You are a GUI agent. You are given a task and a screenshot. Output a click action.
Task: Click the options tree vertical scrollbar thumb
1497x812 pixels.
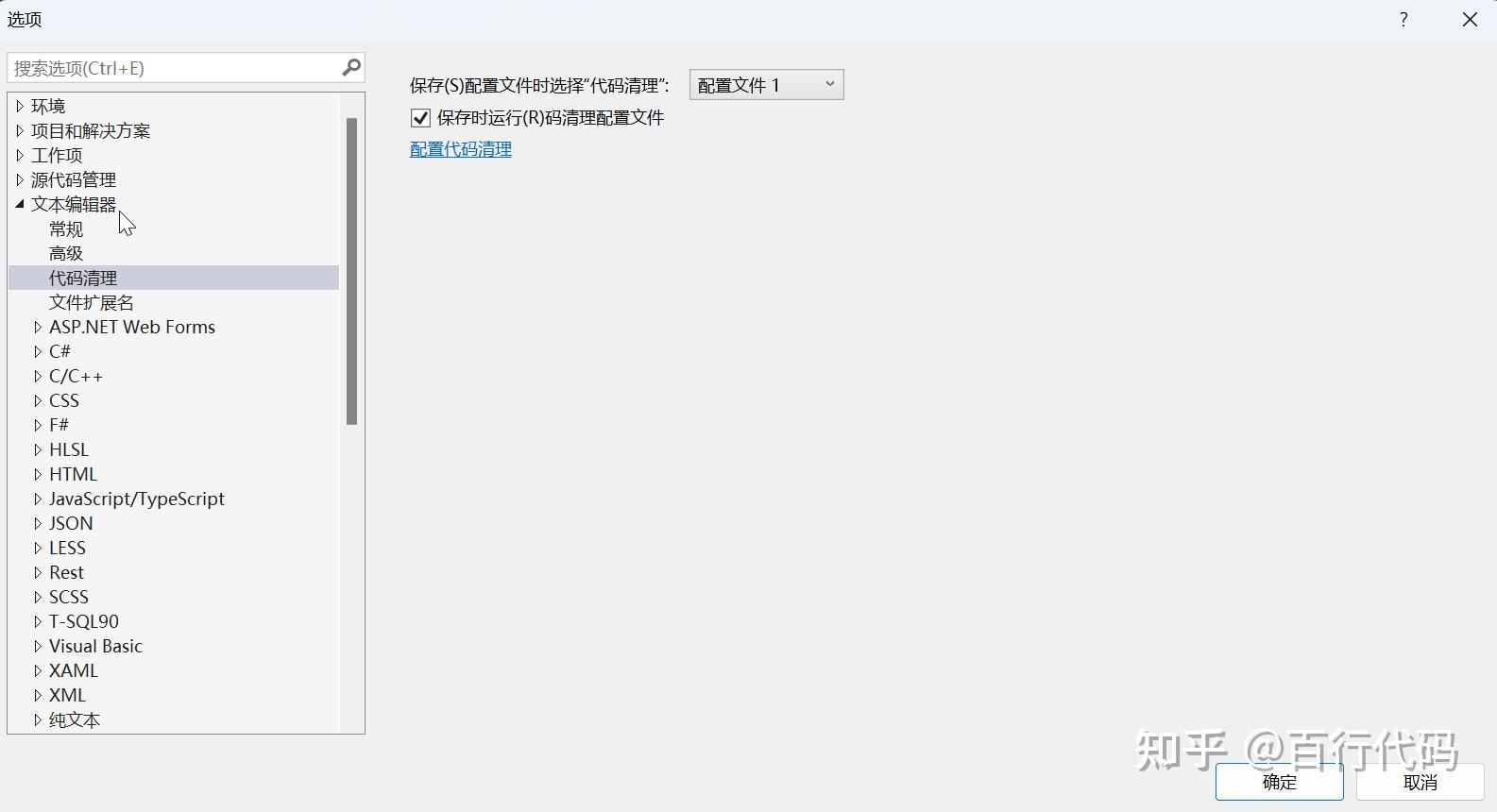tap(351, 271)
